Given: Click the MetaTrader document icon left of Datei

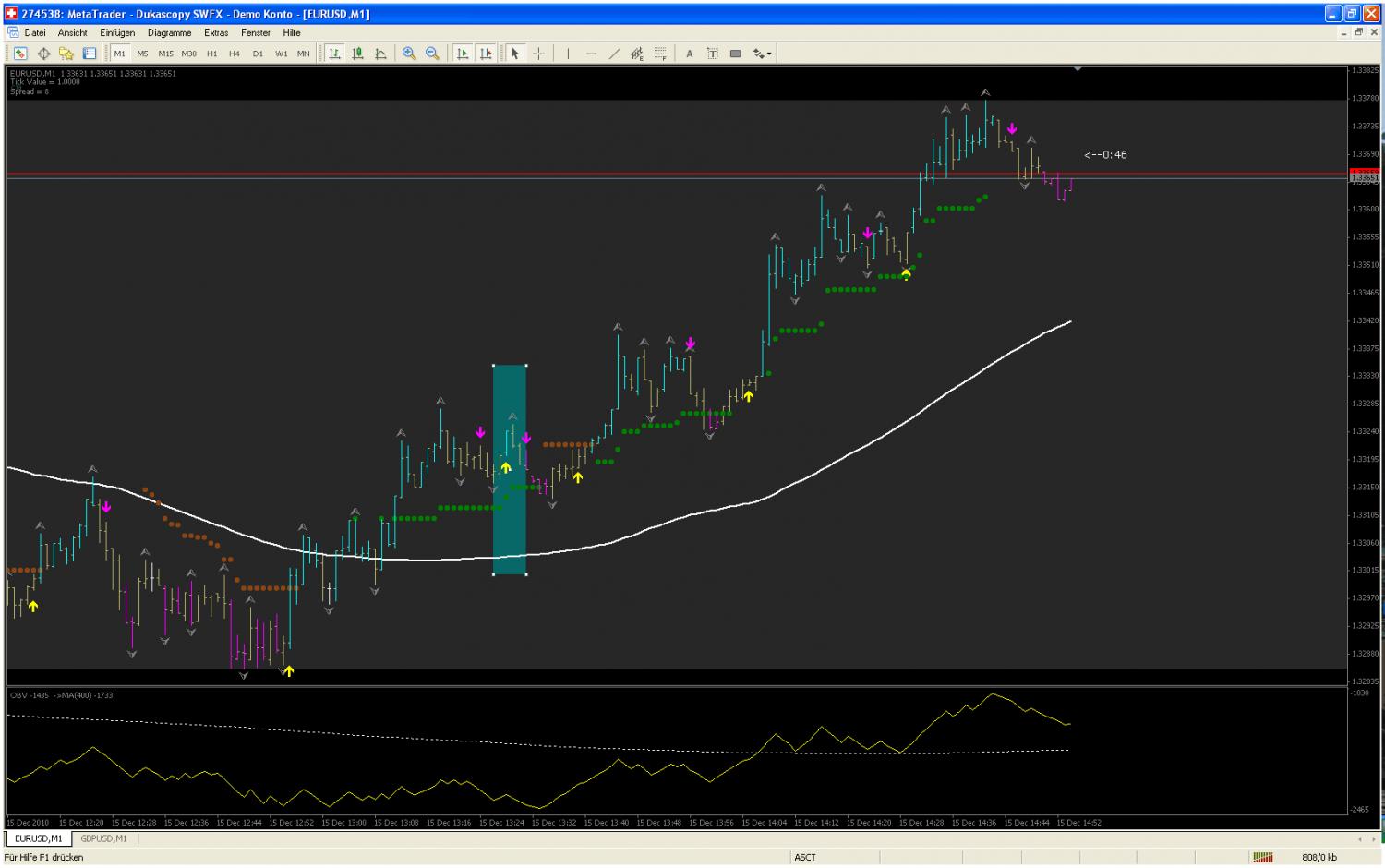Looking at the screenshot, I should tap(15, 32).
